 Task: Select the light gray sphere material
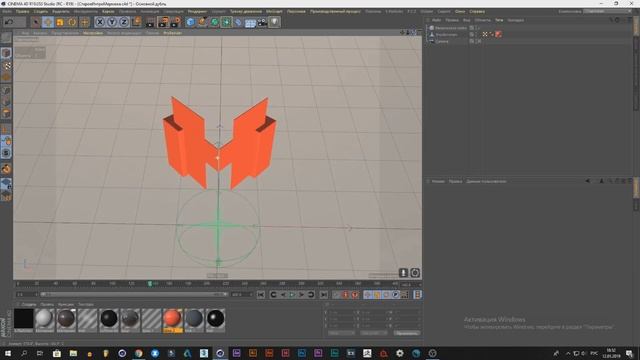(44, 320)
